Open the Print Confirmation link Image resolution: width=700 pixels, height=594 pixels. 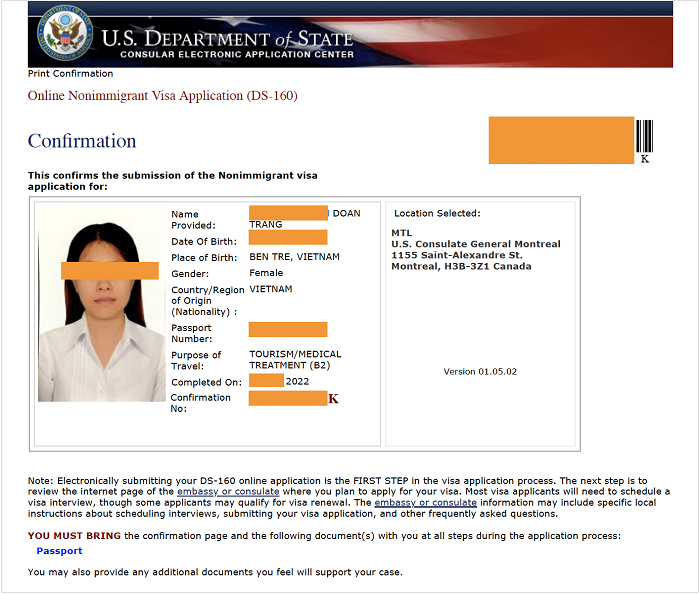pyautogui.click(x=70, y=73)
